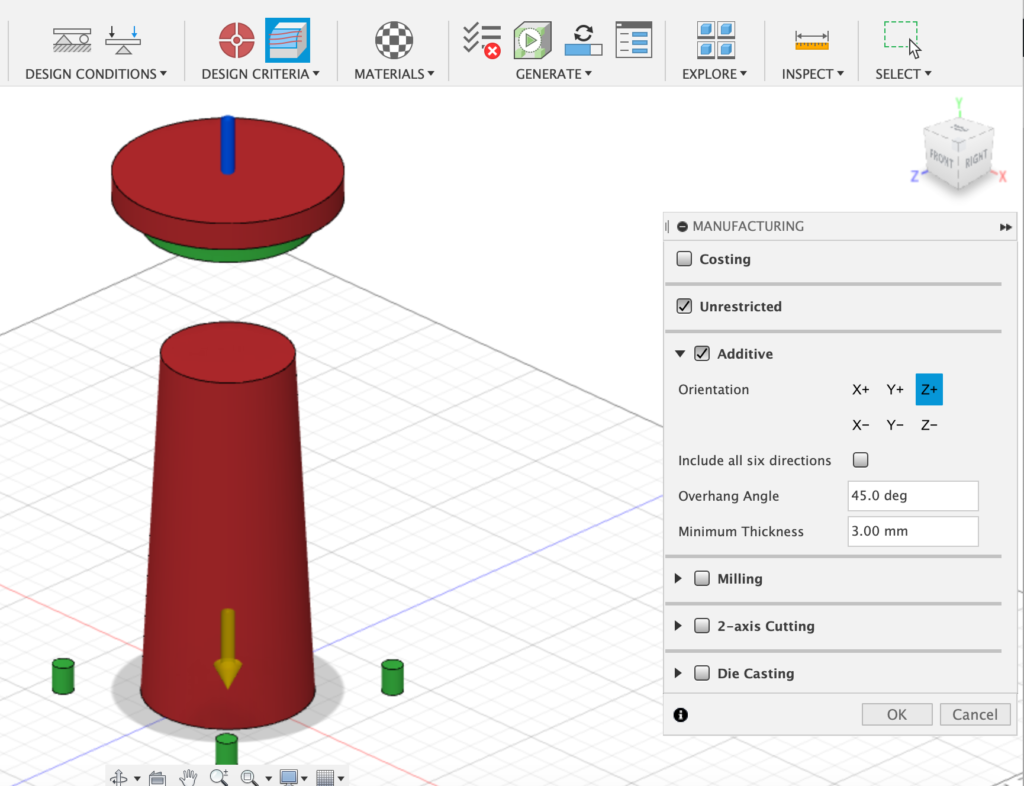Open the Design Conditions menu

(96, 74)
